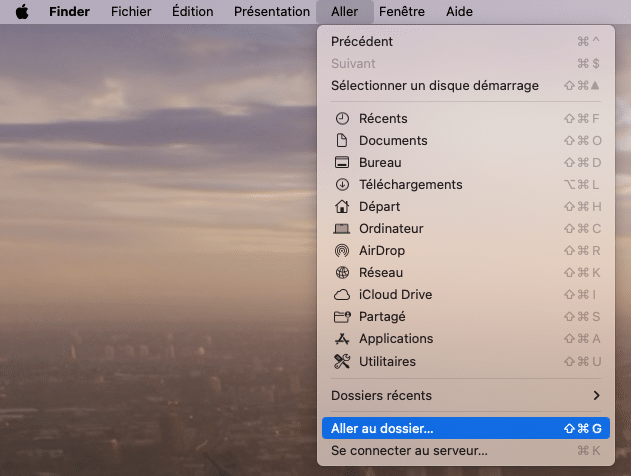Open the Apple logo menu
Screen dimensions: 631x476
click(x=21, y=12)
